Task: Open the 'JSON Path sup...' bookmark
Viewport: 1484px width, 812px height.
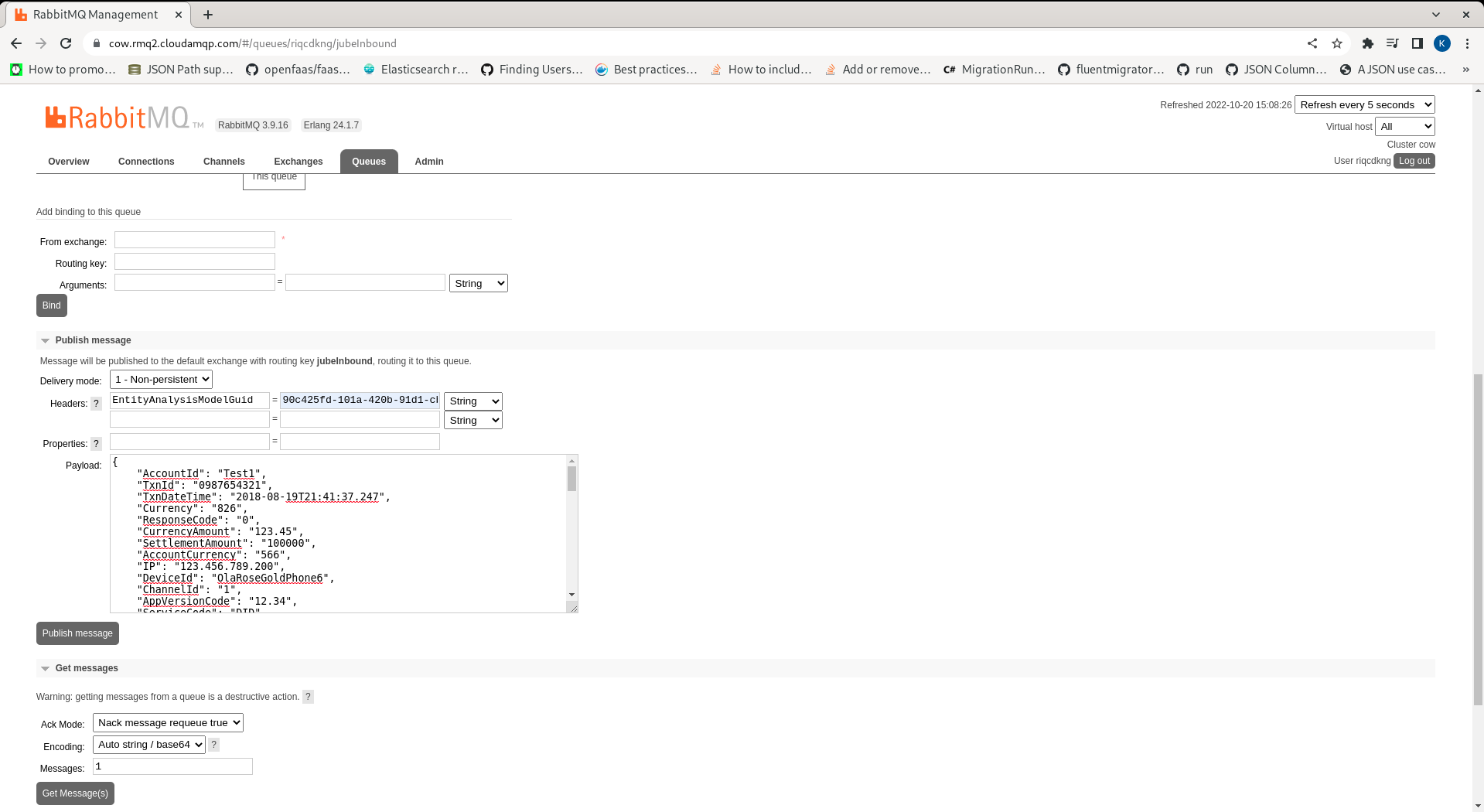Action: tap(181, 70)
